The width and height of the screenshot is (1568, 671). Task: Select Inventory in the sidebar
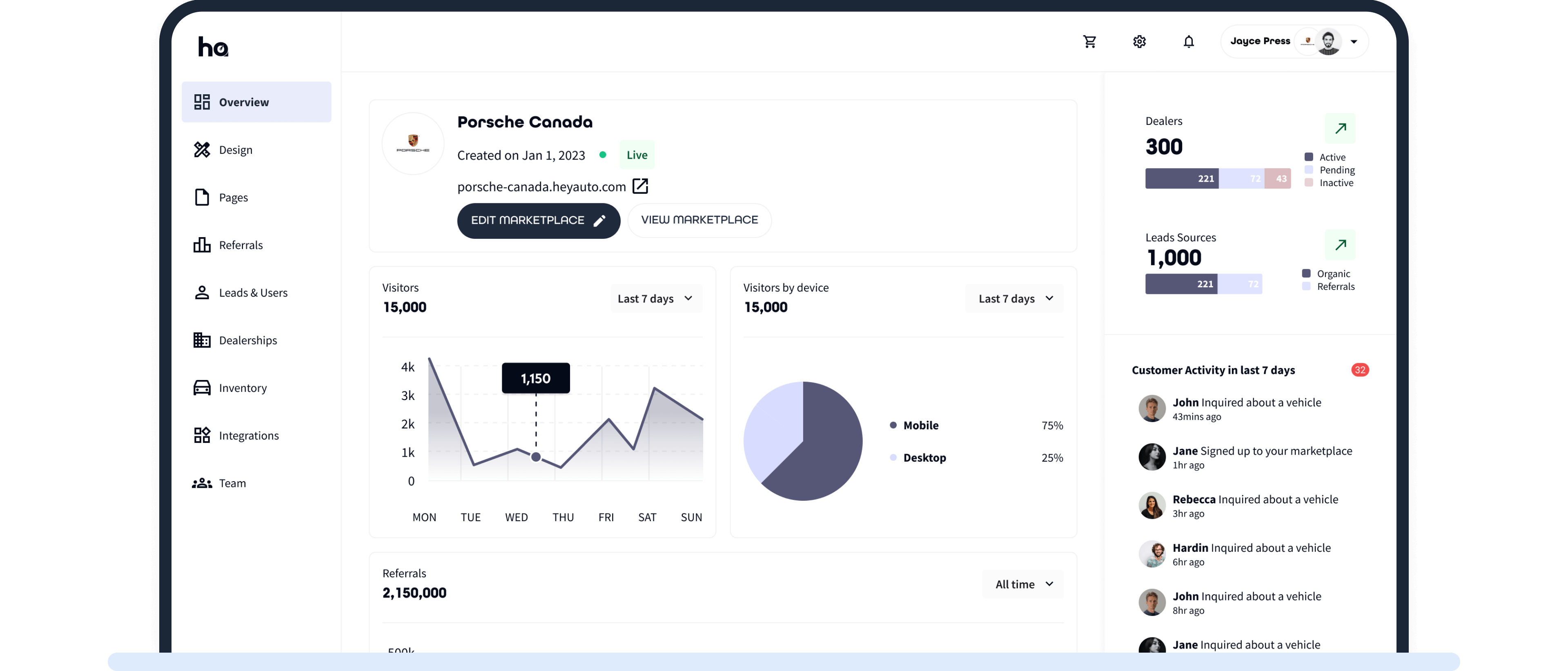point(242,387)
